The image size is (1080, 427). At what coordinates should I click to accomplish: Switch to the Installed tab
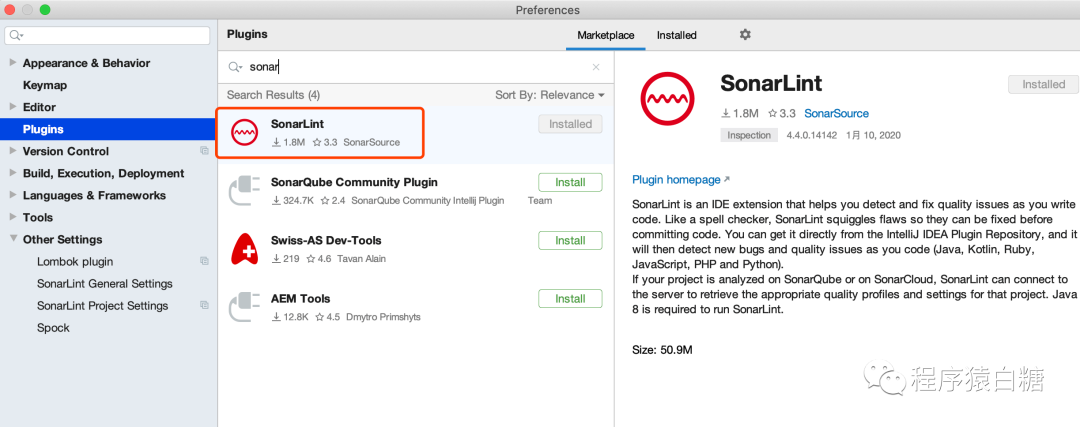click(x=676, y=35)
